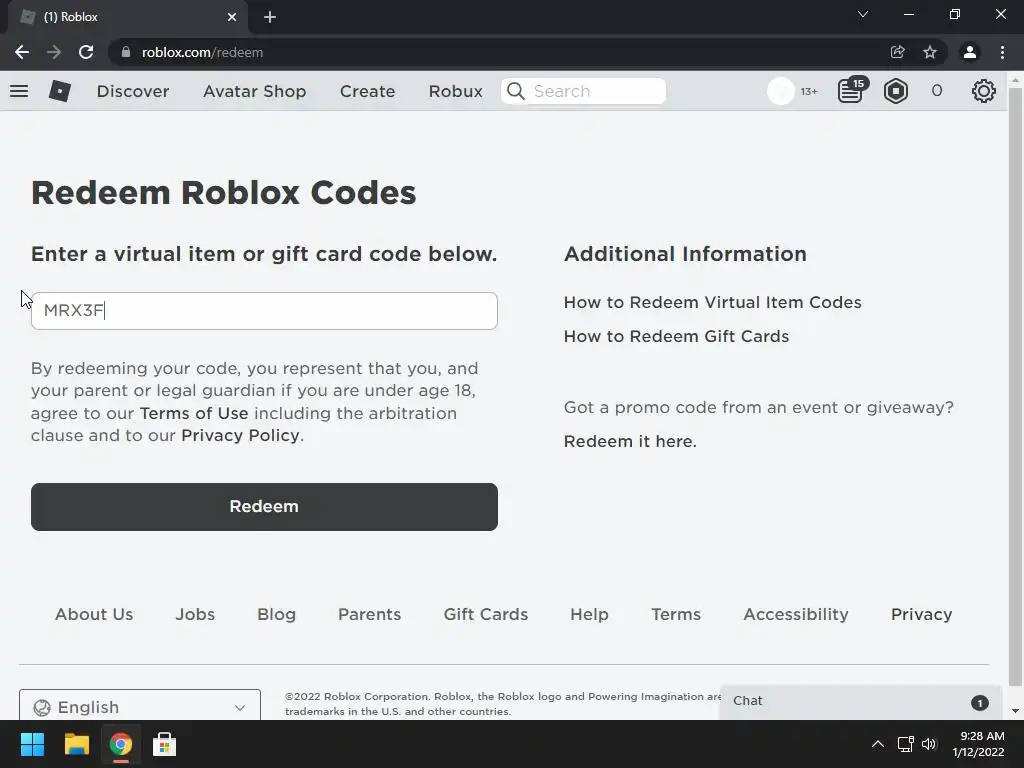Image resolution: width=1024 pixels, height=768 pixels.
Task: Open Create in navigation bar
Action: 368,91
